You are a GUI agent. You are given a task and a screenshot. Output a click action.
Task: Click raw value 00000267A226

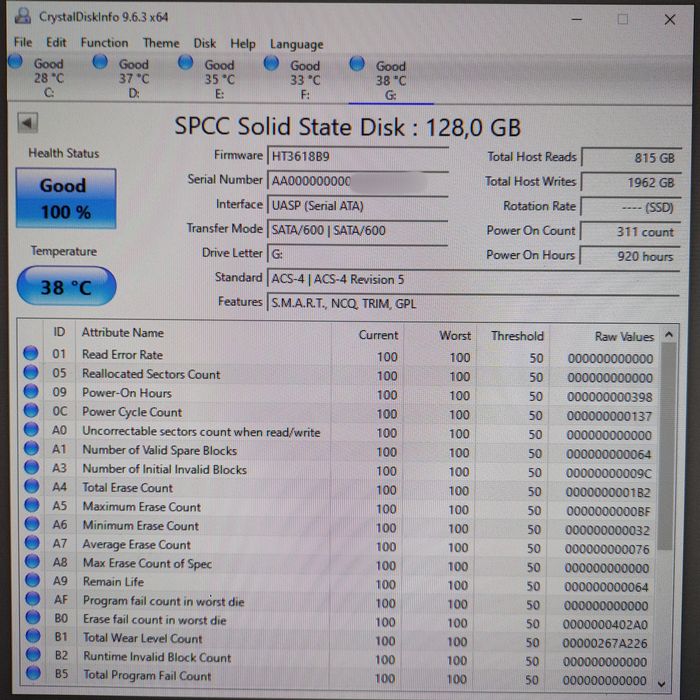[x=604, y=643]
